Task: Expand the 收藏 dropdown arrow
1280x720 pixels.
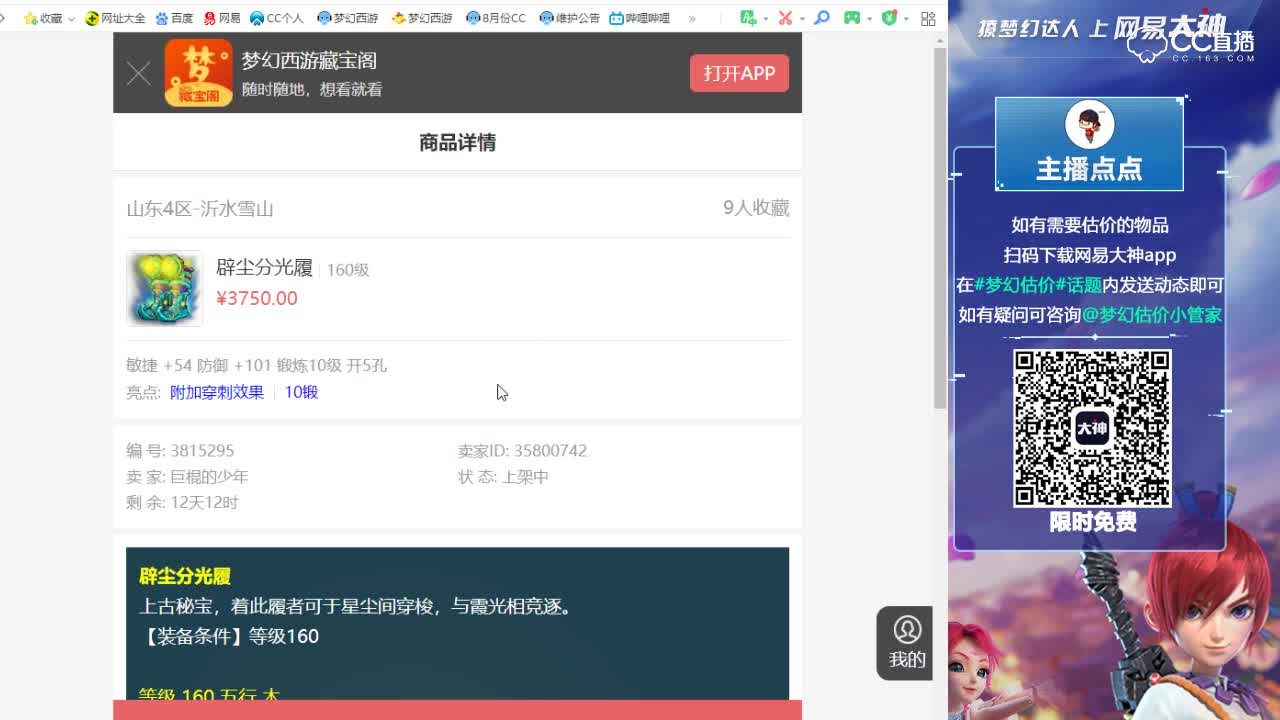Action: point(71,19)
